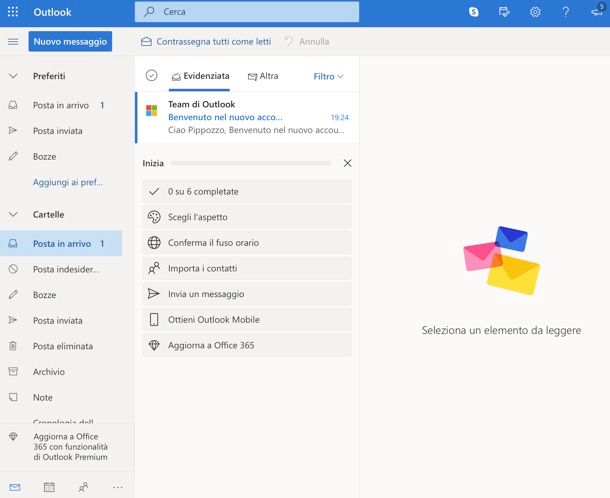Switch to the Evidenziata tab
610x498 pixels.
pyautogui.click(x=200, y=76)
